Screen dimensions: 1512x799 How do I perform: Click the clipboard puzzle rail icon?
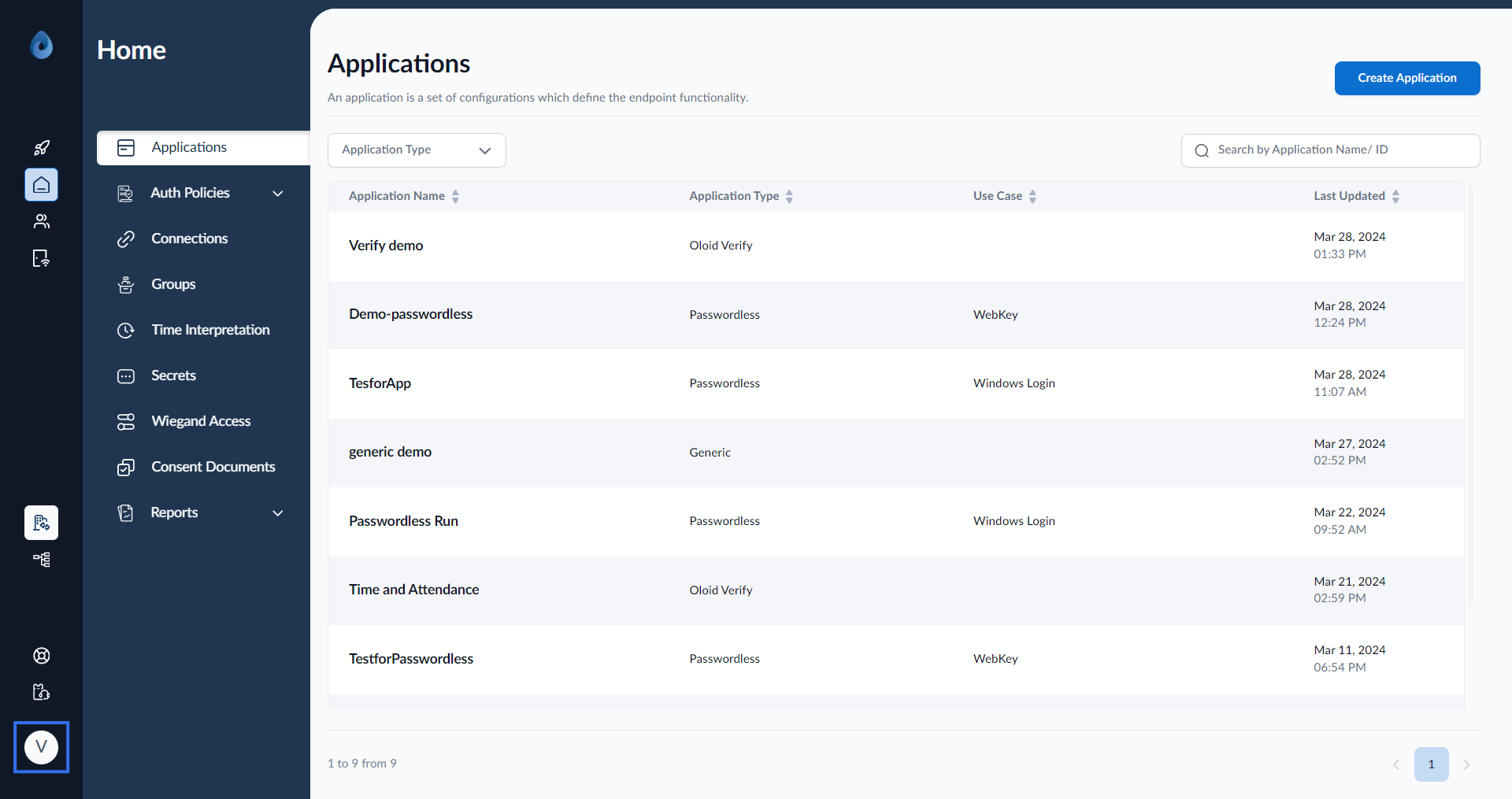(42, 692)
